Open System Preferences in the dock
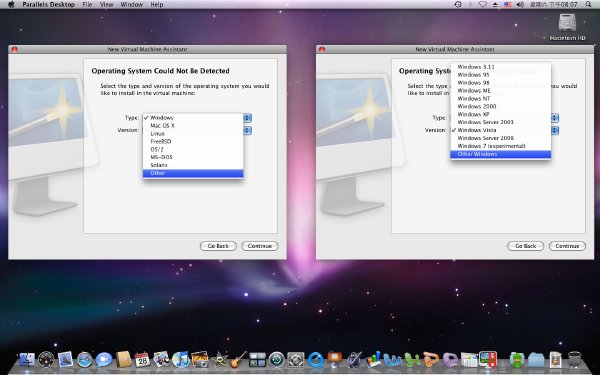 click(296, 360)
